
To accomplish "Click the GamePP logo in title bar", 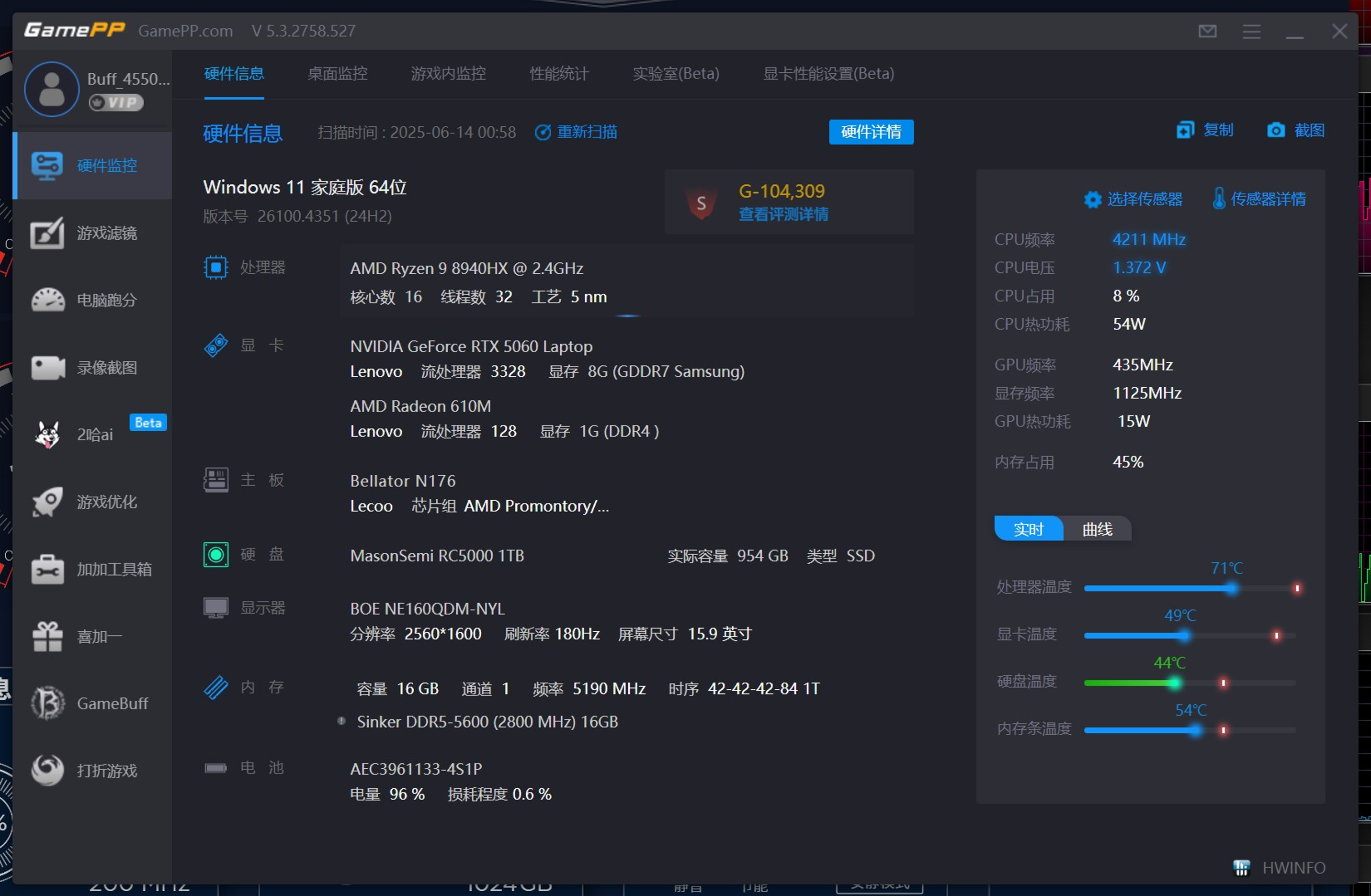I will pos(74,29).
